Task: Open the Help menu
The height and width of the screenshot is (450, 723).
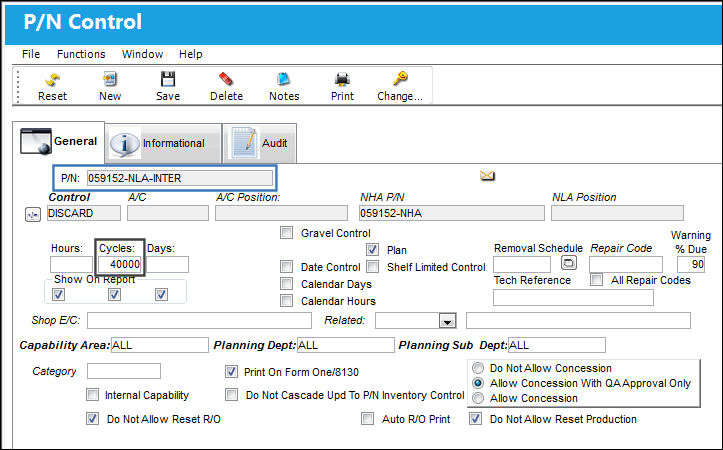Action: tap(191, 54)
